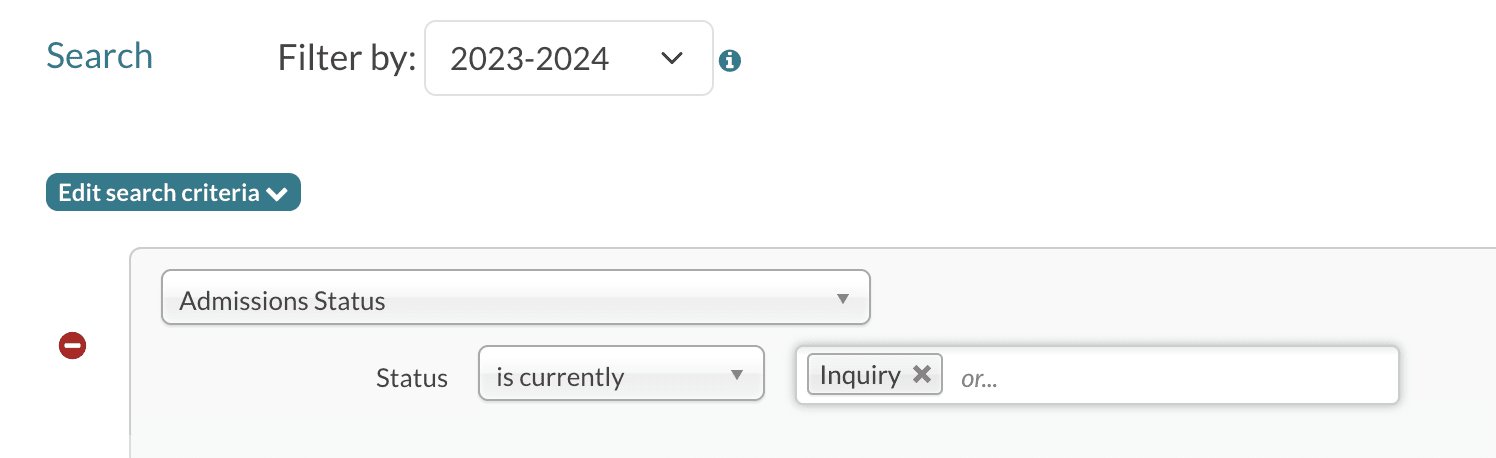Click the triangle arrow on Admissions Status field
The image size is (1496, 458).
(842, 299)
